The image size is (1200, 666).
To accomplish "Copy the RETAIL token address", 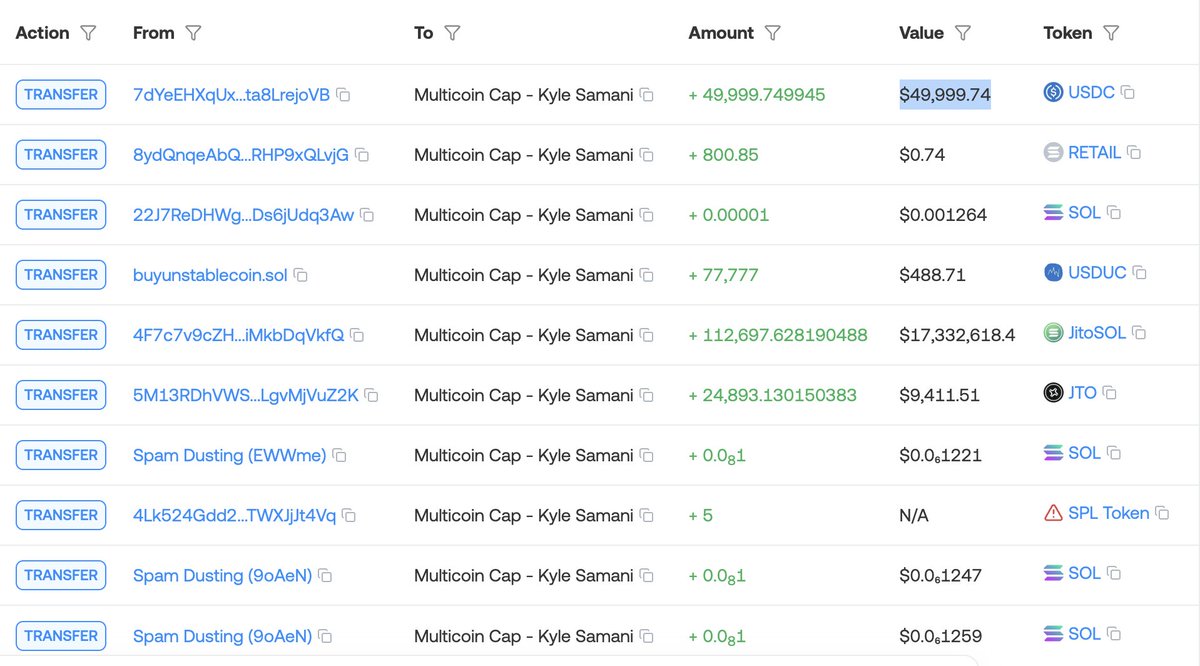I will click(x=1134, y=152).
